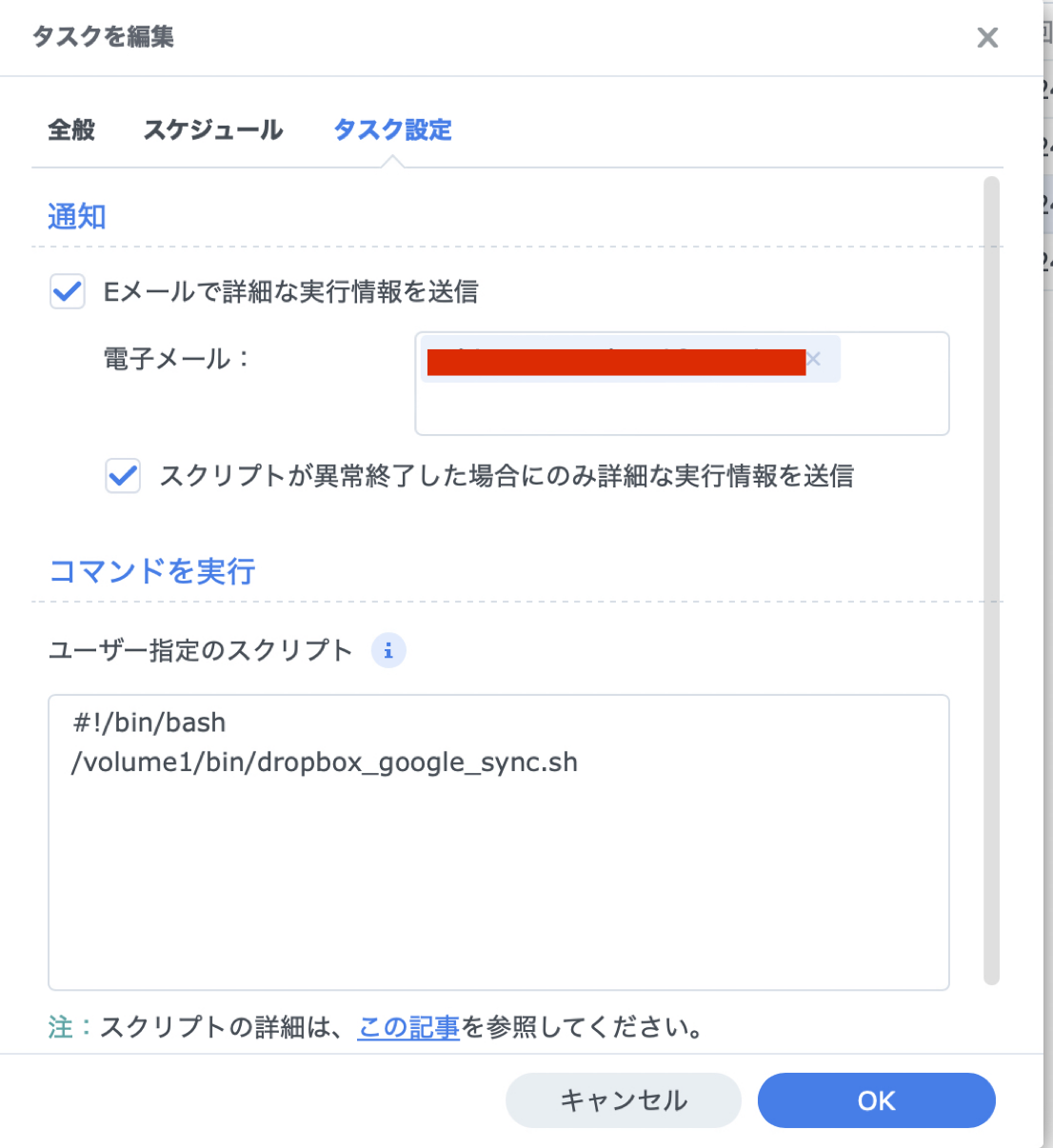Click the 通知 section heading
1053x1148 pixels.
point(77,217)
